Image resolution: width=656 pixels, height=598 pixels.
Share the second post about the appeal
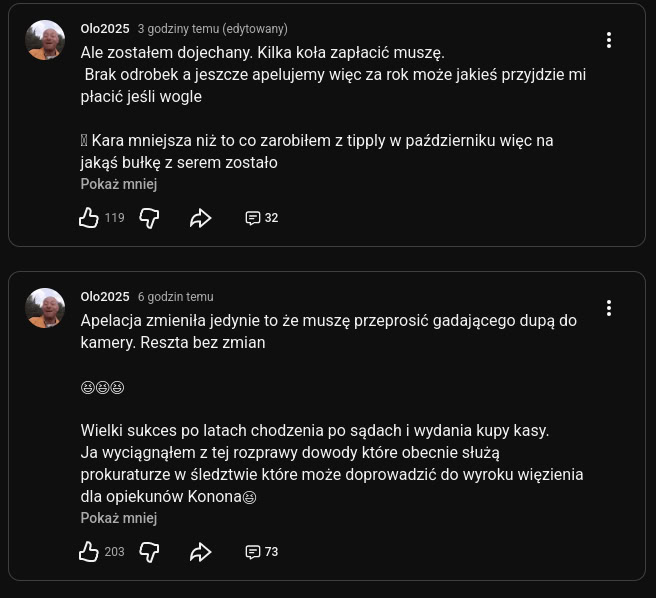200,551
